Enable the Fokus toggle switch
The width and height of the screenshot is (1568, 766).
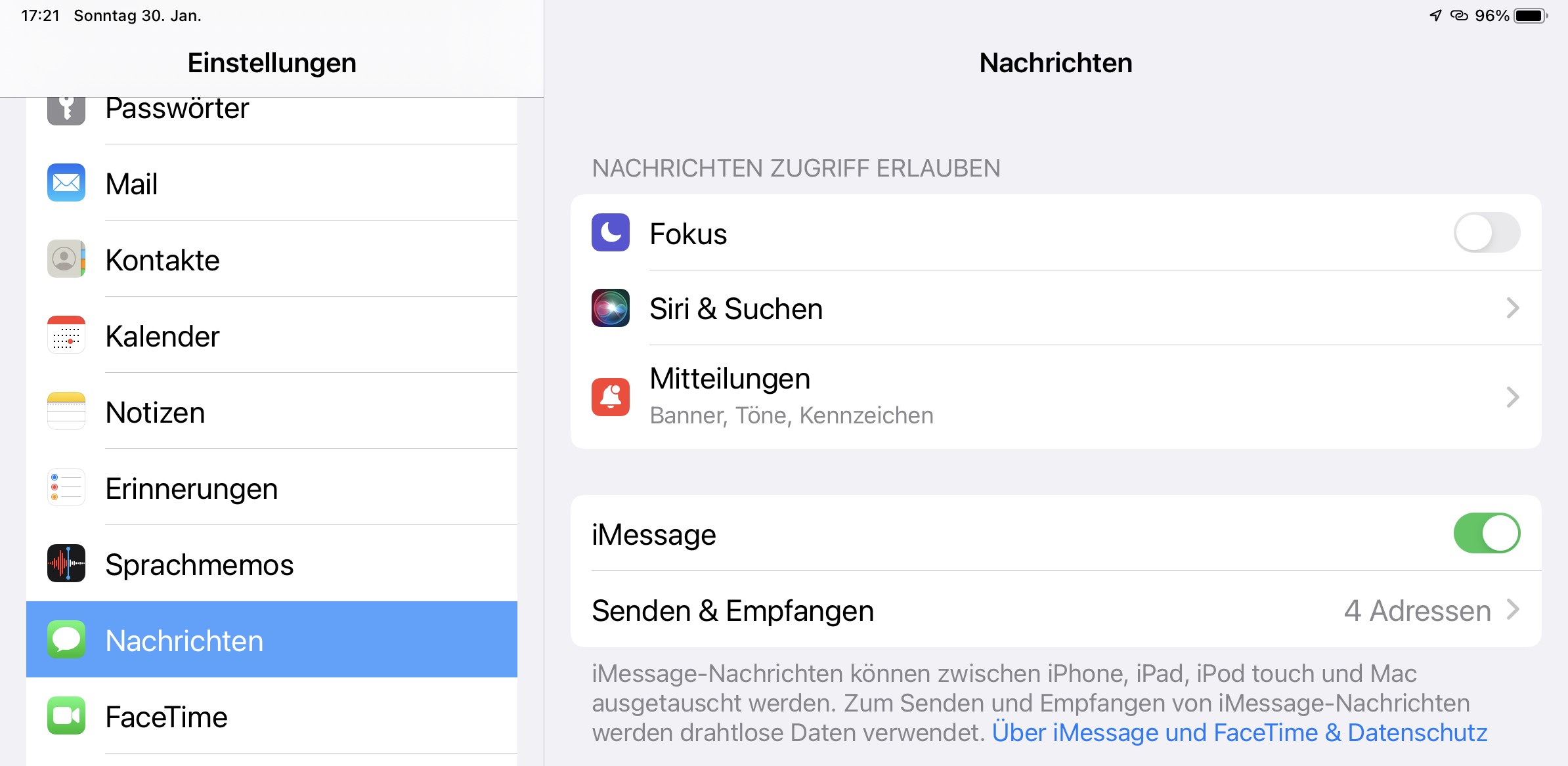pos(1487,233)
